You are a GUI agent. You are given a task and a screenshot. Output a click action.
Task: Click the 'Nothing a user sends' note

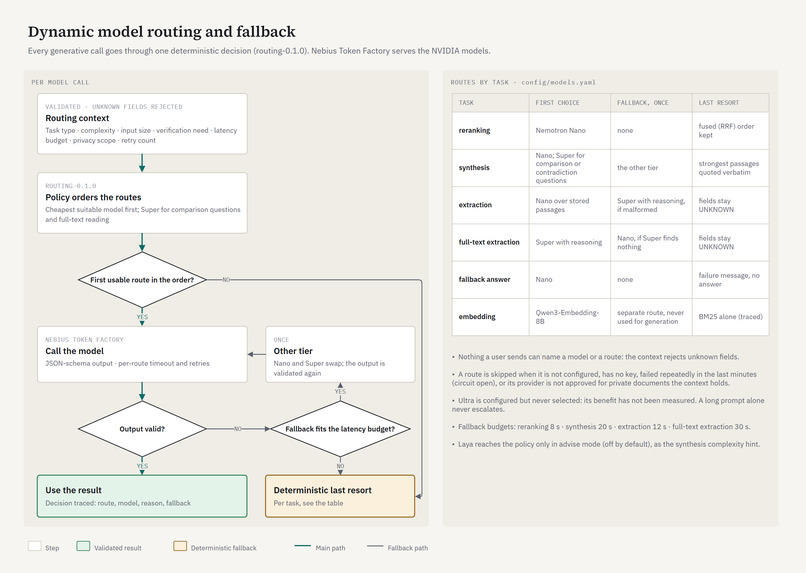[x=596, y=357]
